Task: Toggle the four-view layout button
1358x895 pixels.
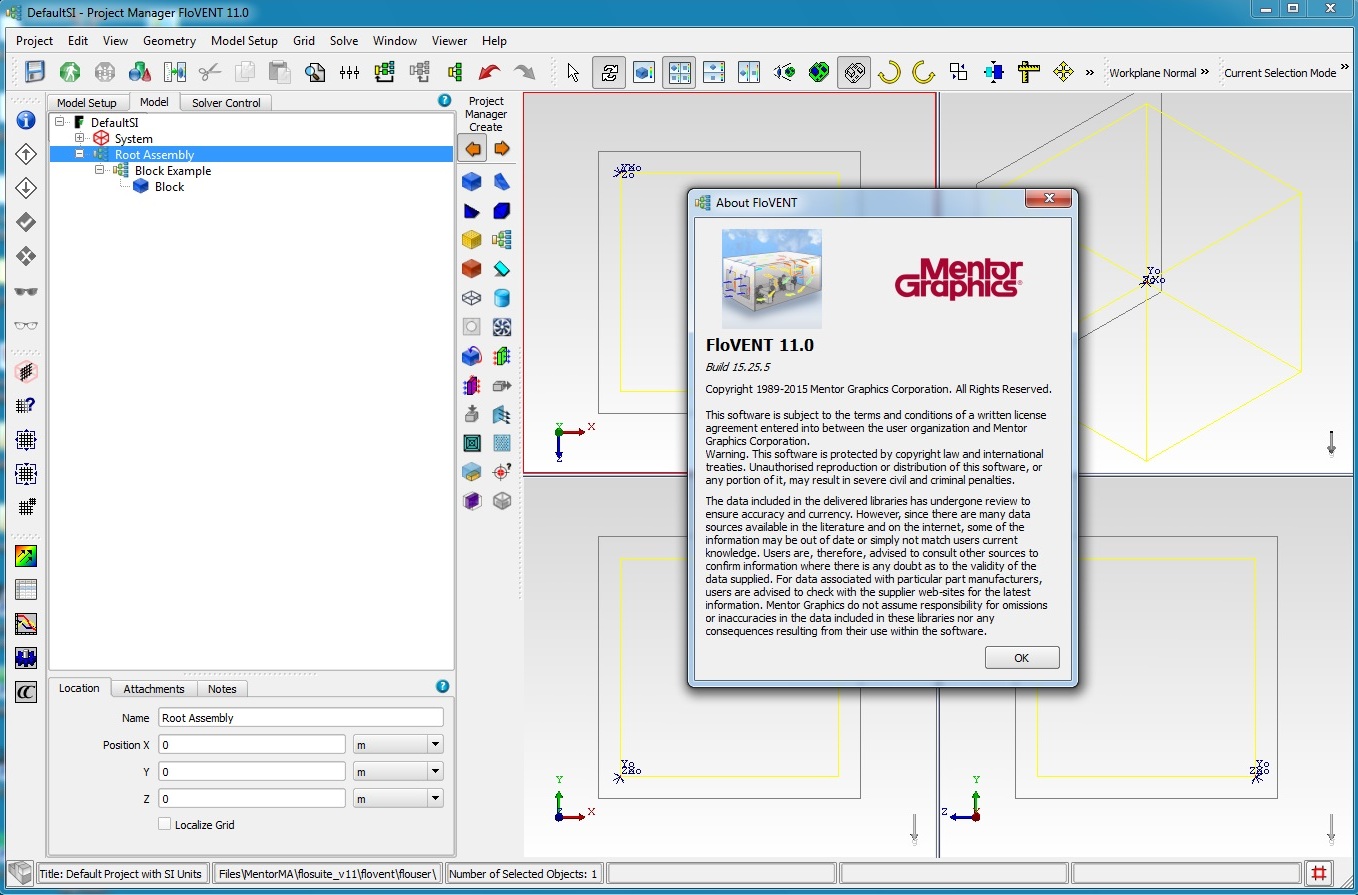Action: tap(680, 72)
